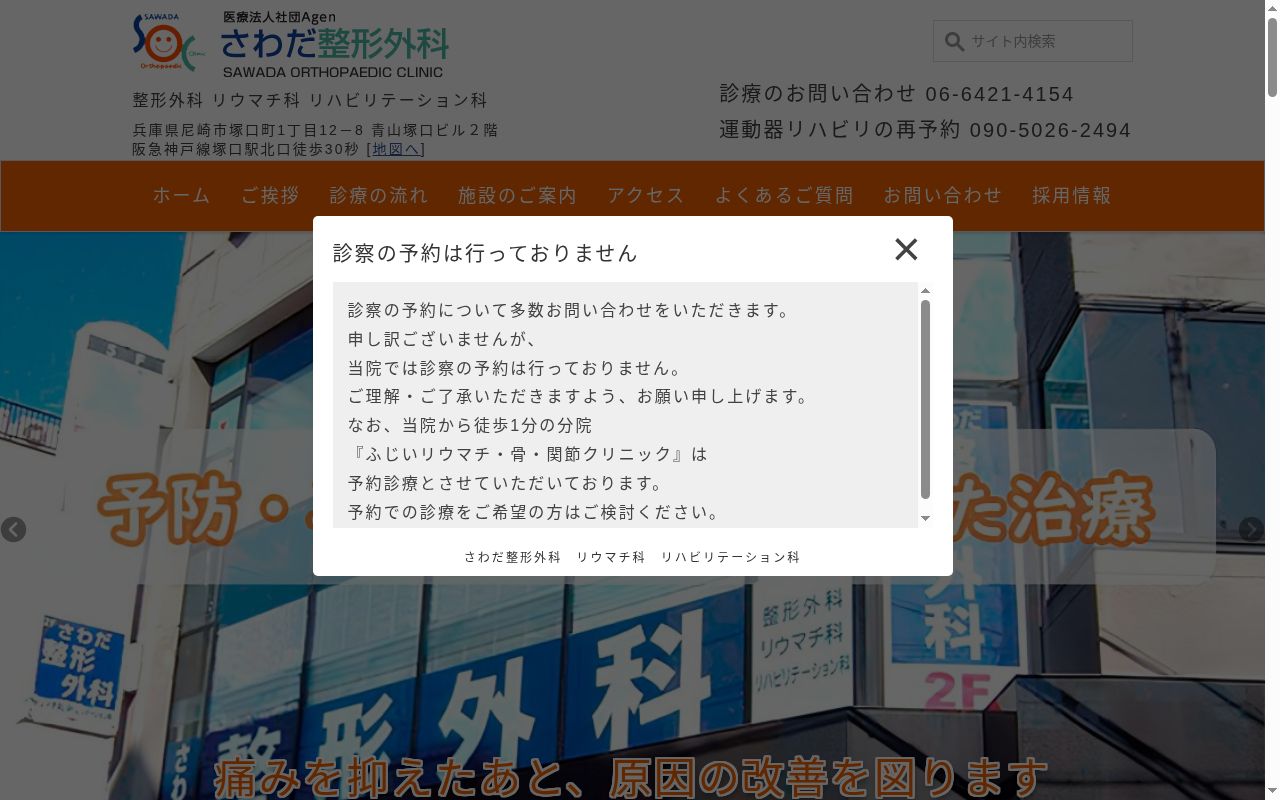Click the popup text scrollbar thumb
The height and width of the screenshot is (800, 1280).
925,399
